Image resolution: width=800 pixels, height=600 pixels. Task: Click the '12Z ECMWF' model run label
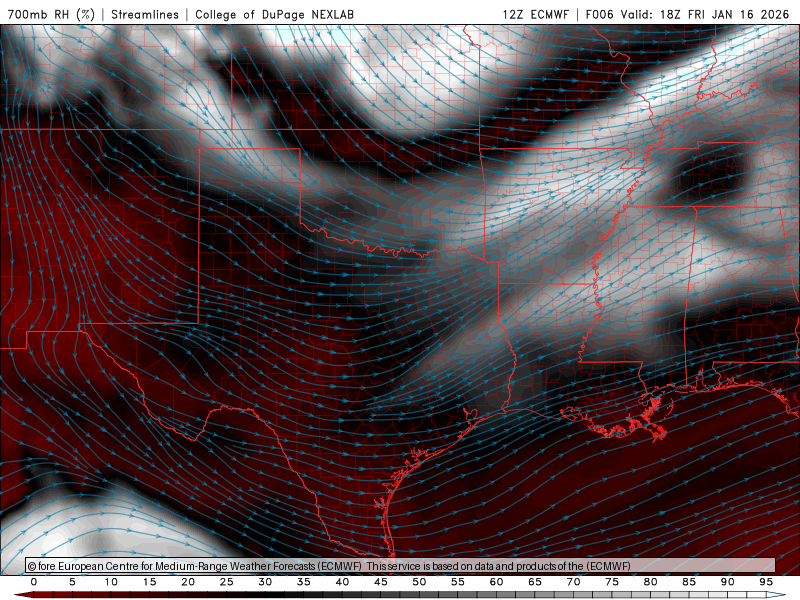pos(535,14)
